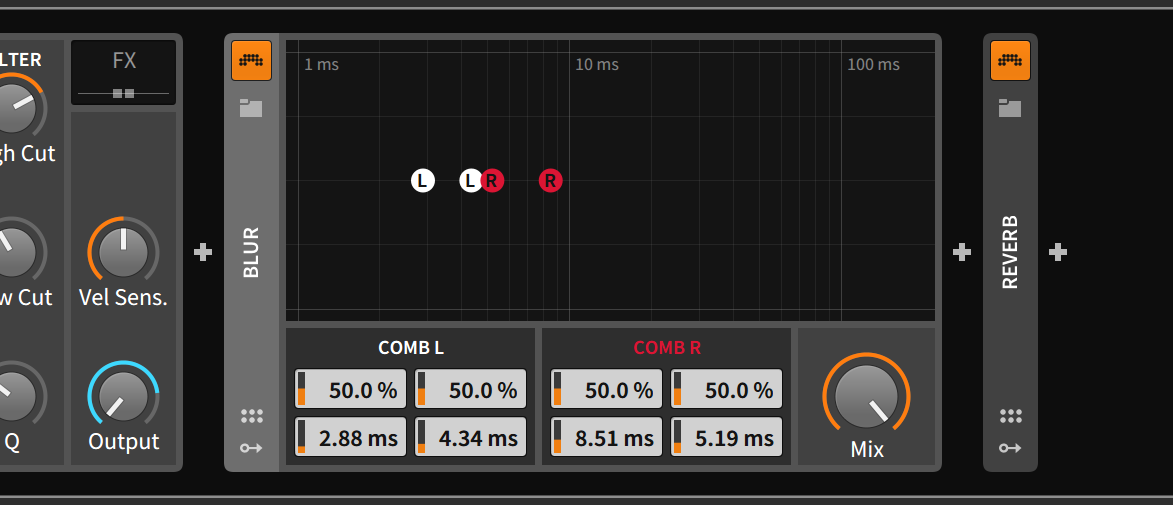Click the BLUR device title
Image resolution: width=1173 pixels, height=505 pixels.
point(251,253)
